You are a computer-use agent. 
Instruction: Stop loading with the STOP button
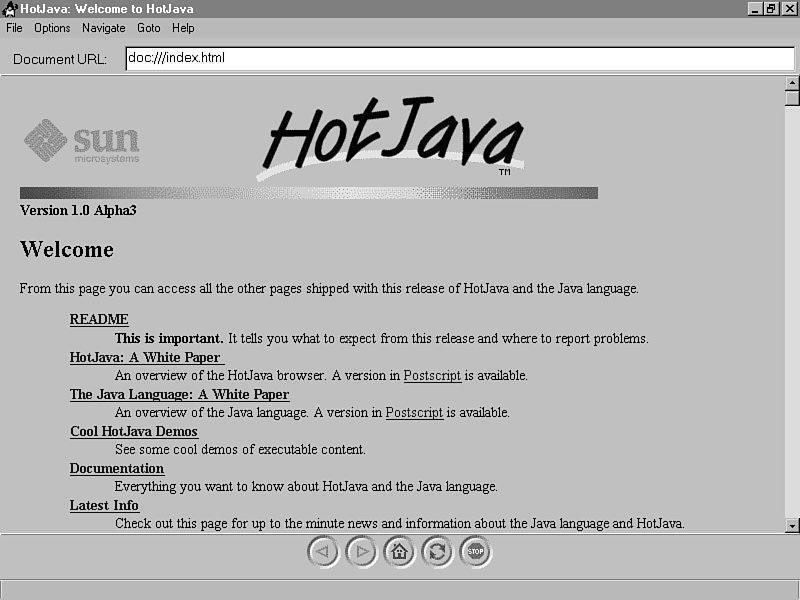(x=476, y=552)
